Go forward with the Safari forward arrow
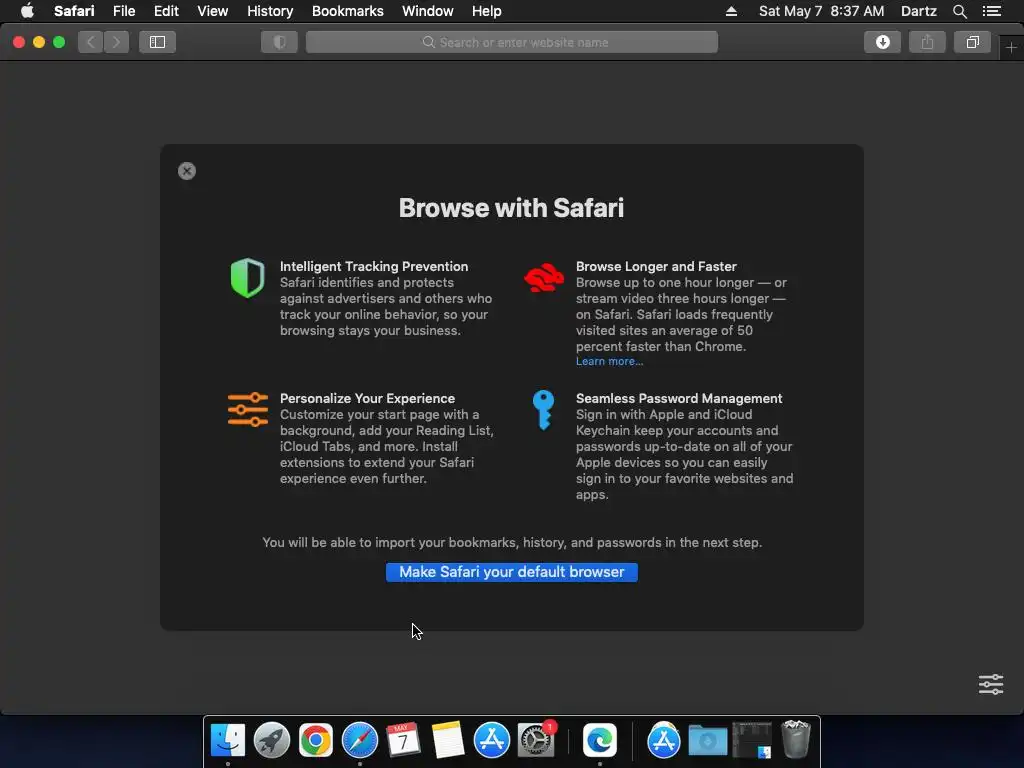Screen dimensions: 1024x768 (x=116, y=42)
